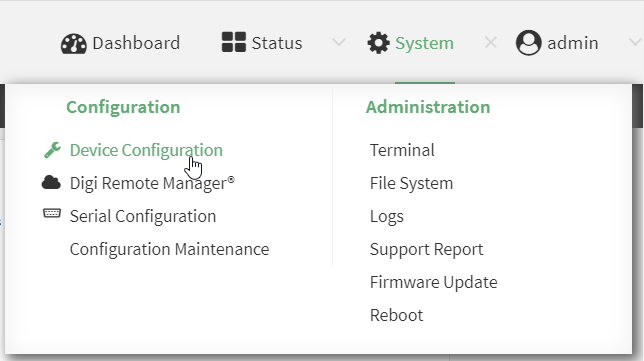644x361 pixels.
Task: Open Configuration Maintenance
Action: [169, 249]
